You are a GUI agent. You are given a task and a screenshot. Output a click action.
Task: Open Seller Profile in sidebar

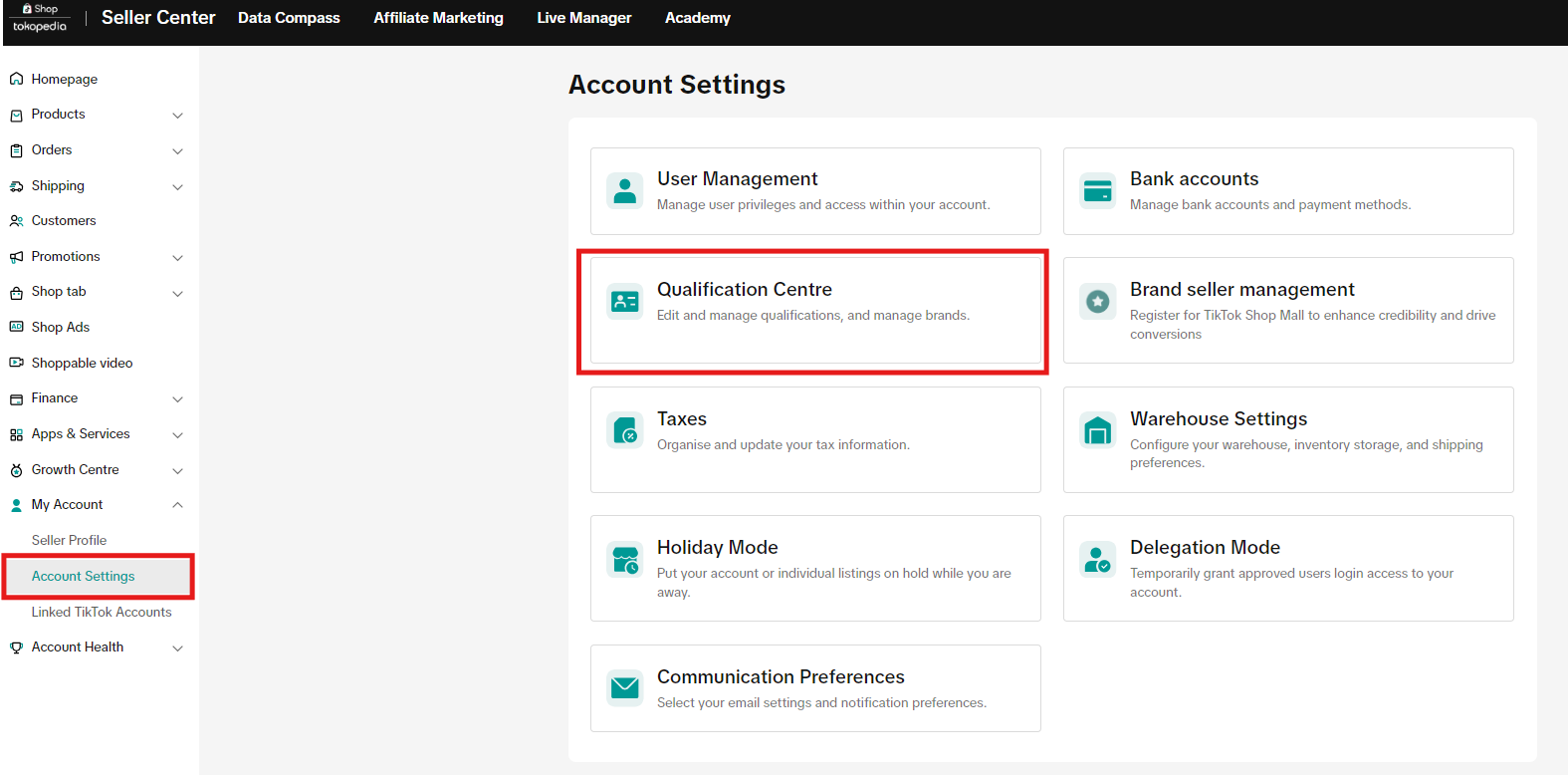(x=69, y=540)
